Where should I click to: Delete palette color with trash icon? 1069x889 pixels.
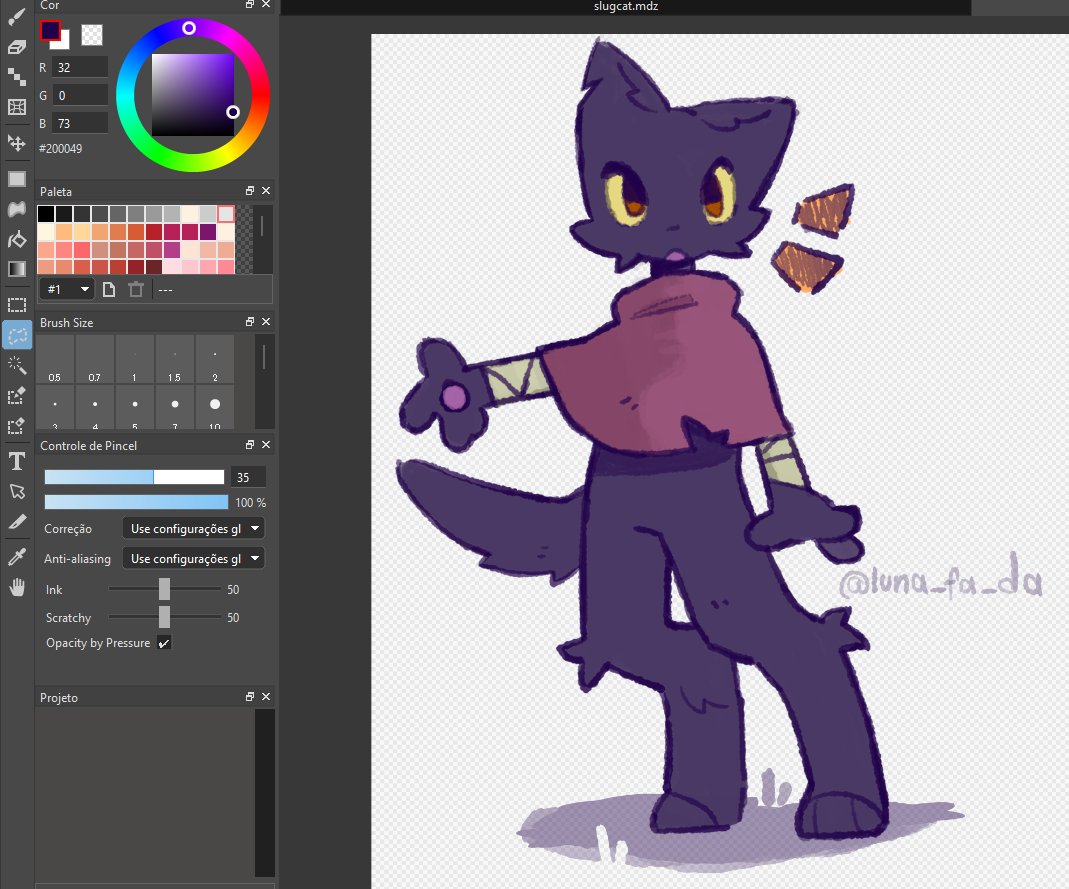(136, 290)
